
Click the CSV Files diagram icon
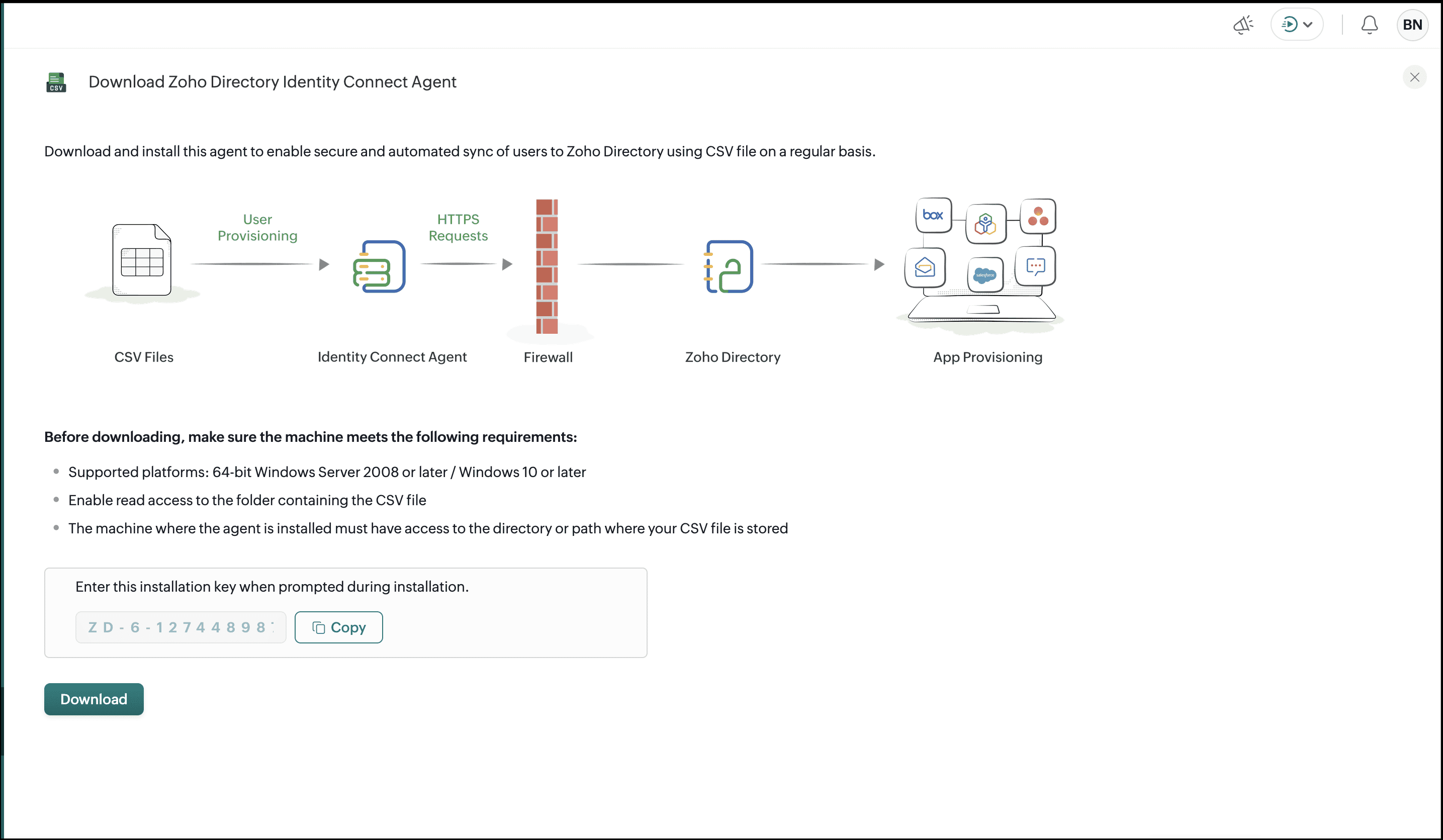click(141, 260)
